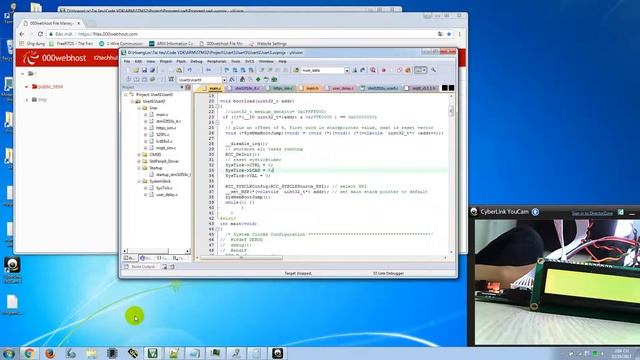The width and height of the screenshot is (640, 360).
Task: Click the Undo arrow in uVision toolbar
Action: click(190, 70)
